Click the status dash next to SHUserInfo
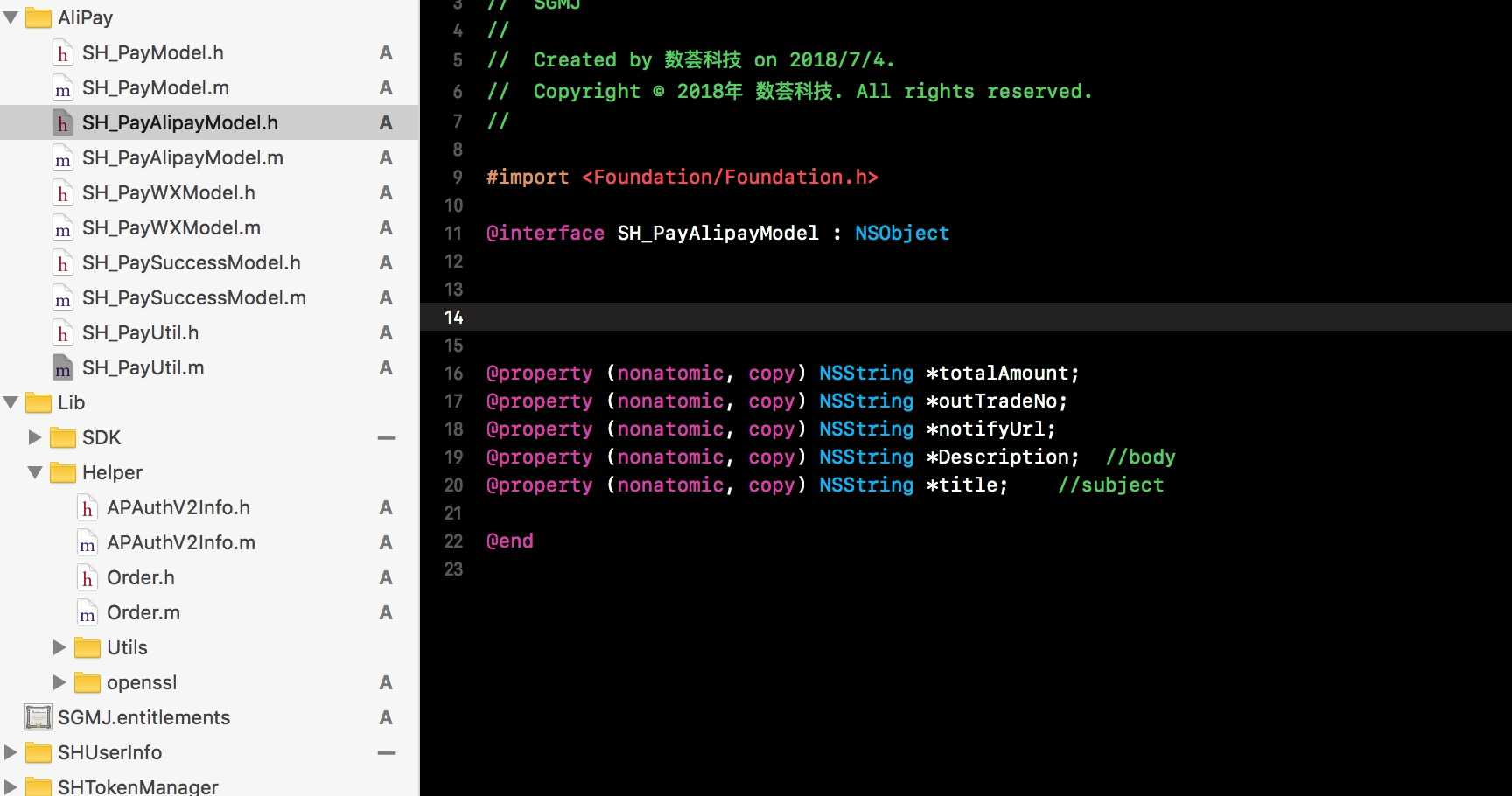 click(x=386, y=752)
